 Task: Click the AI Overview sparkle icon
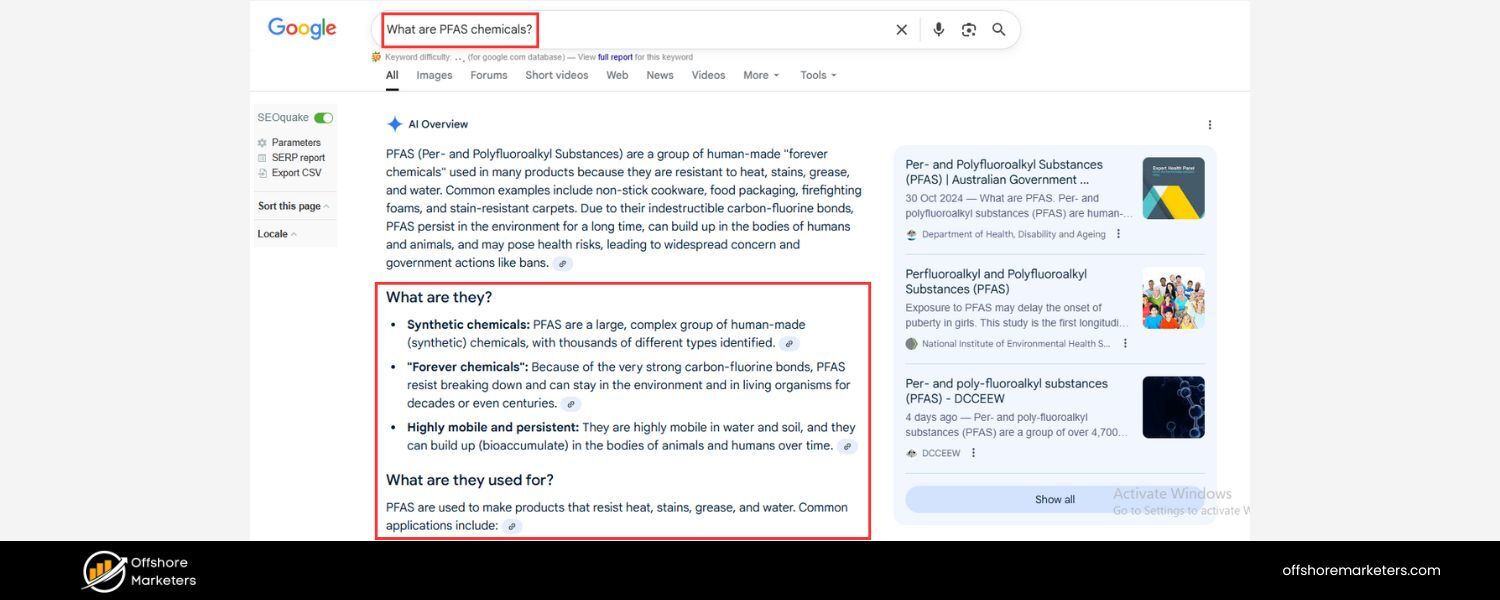pyautogui.click(x=394, y=123)
